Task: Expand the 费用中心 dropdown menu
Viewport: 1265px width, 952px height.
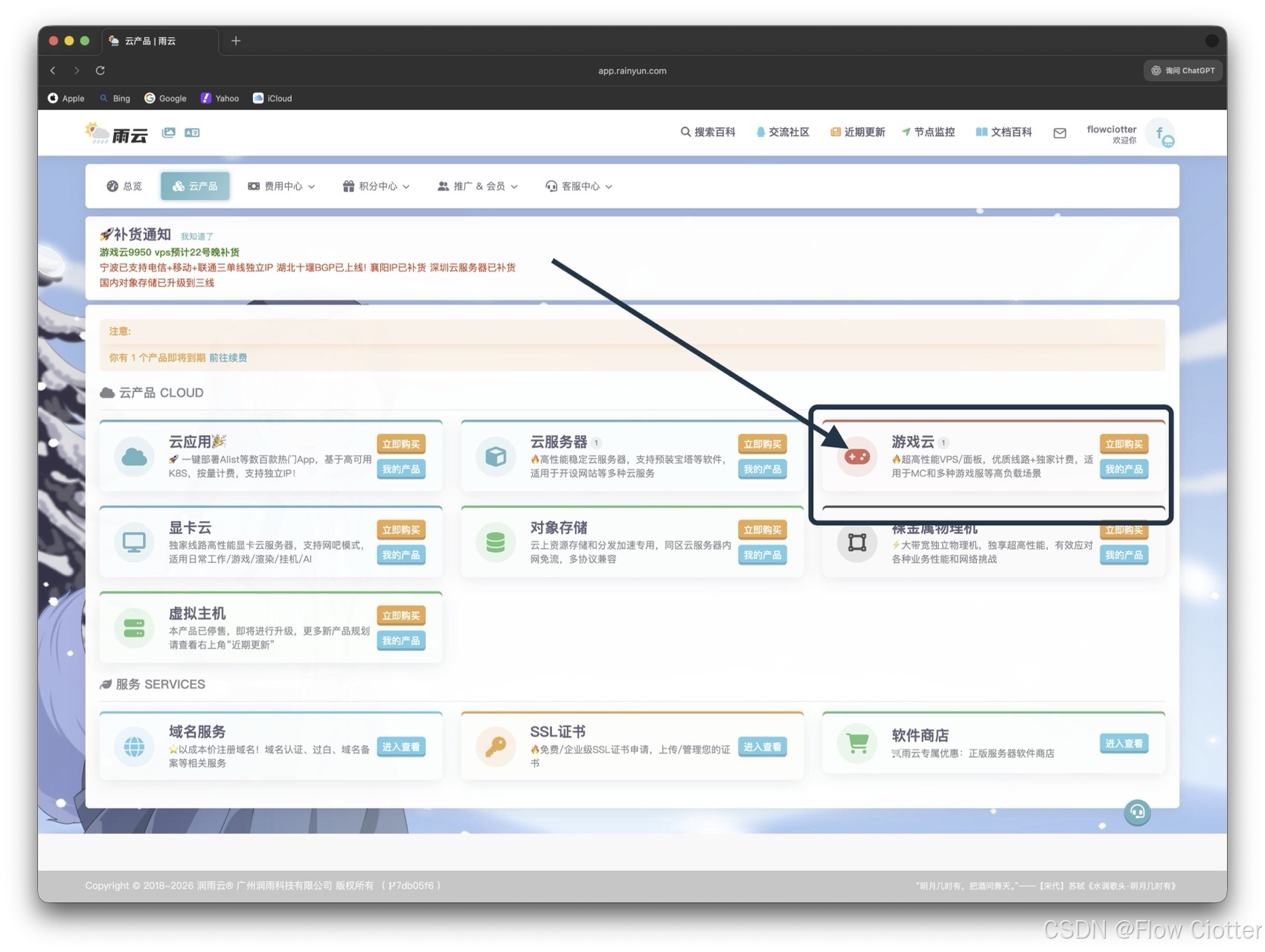Action: point(281,187)
